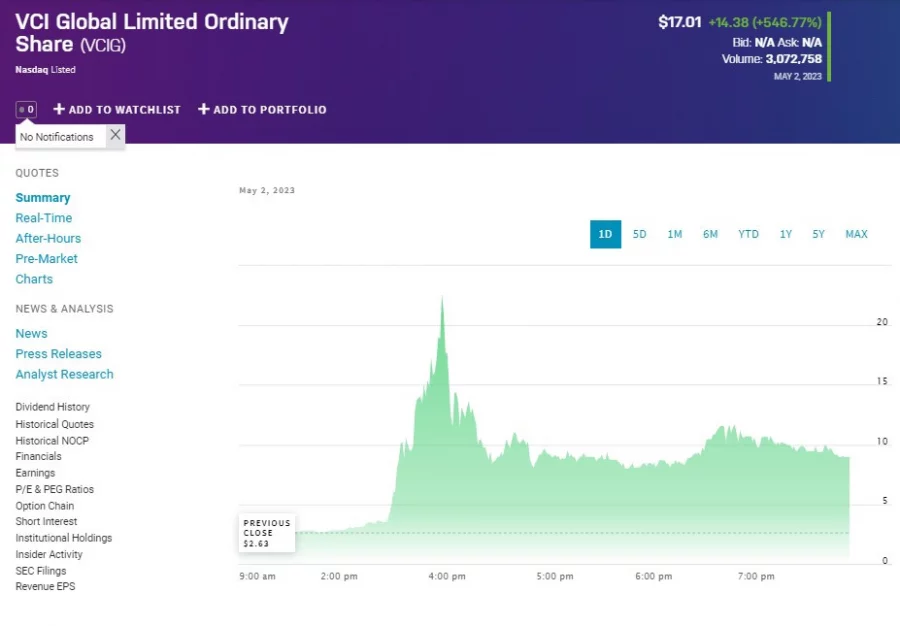View the MAX chart history
Image resolution: width=900 pixels, height=626 pixels.
coord(856,233)
